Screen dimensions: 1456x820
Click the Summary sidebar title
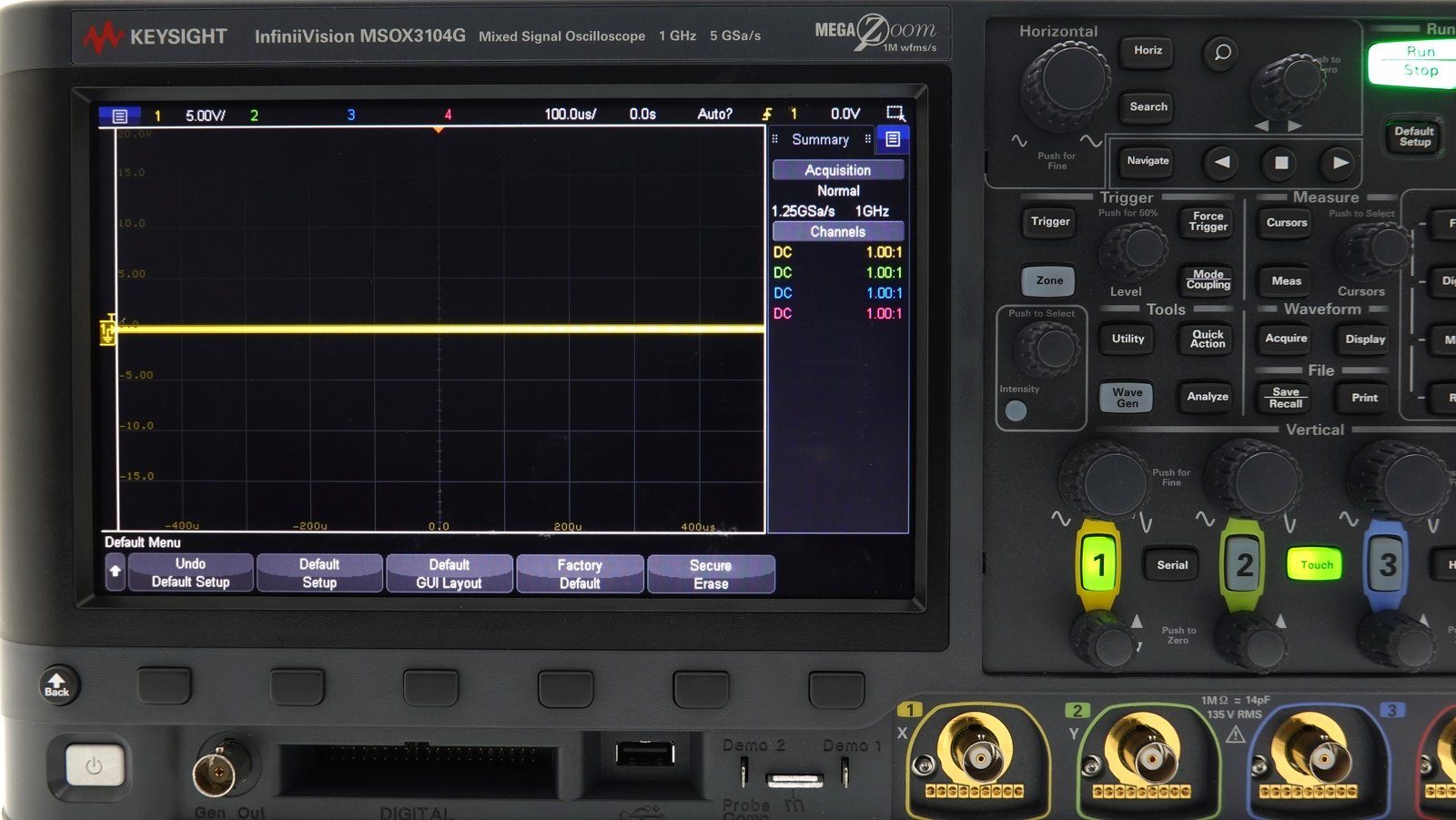click(x=820, y=139)
